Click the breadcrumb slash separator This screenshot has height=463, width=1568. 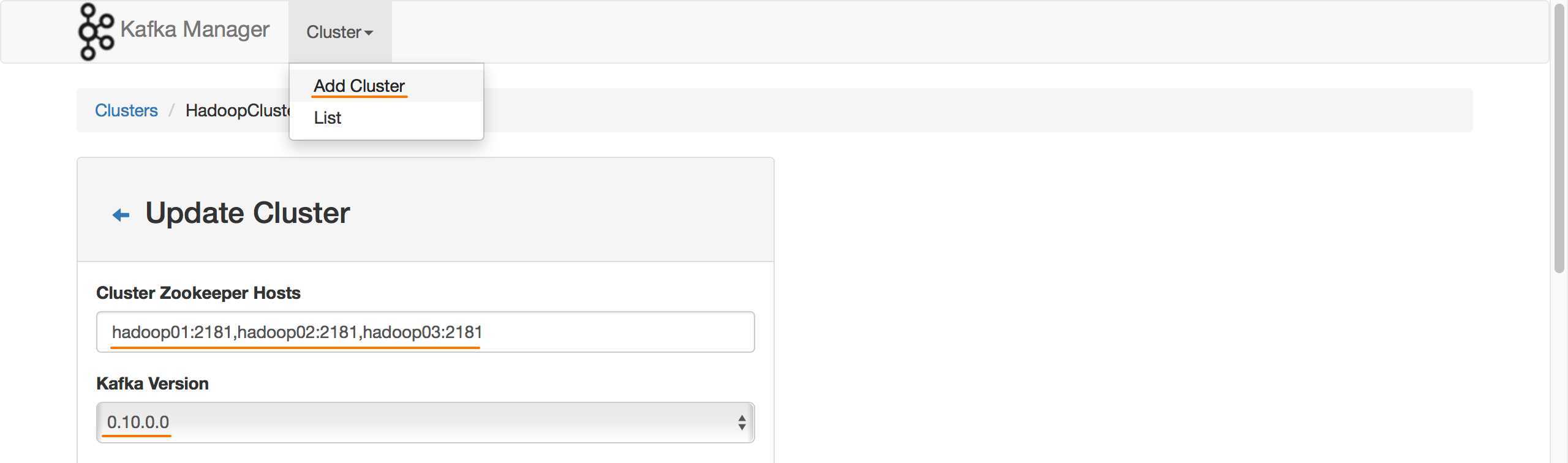(x=172, y=110)
